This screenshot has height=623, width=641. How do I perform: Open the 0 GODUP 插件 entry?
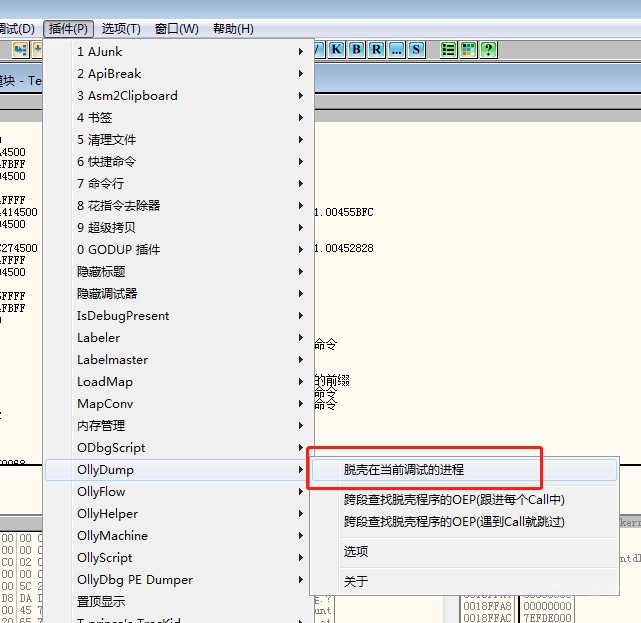click(179, 250)
